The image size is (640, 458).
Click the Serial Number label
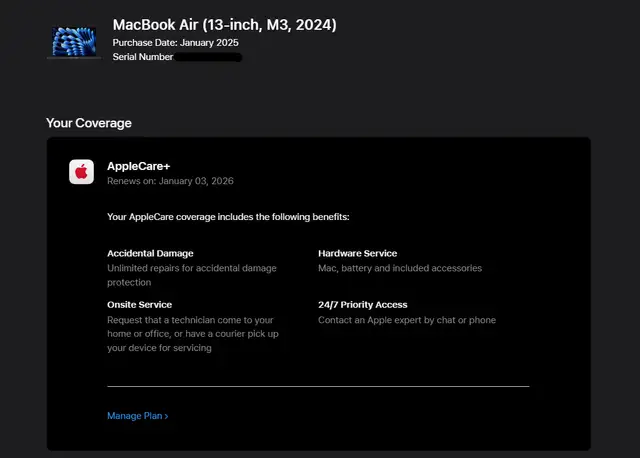pos(143,57)
